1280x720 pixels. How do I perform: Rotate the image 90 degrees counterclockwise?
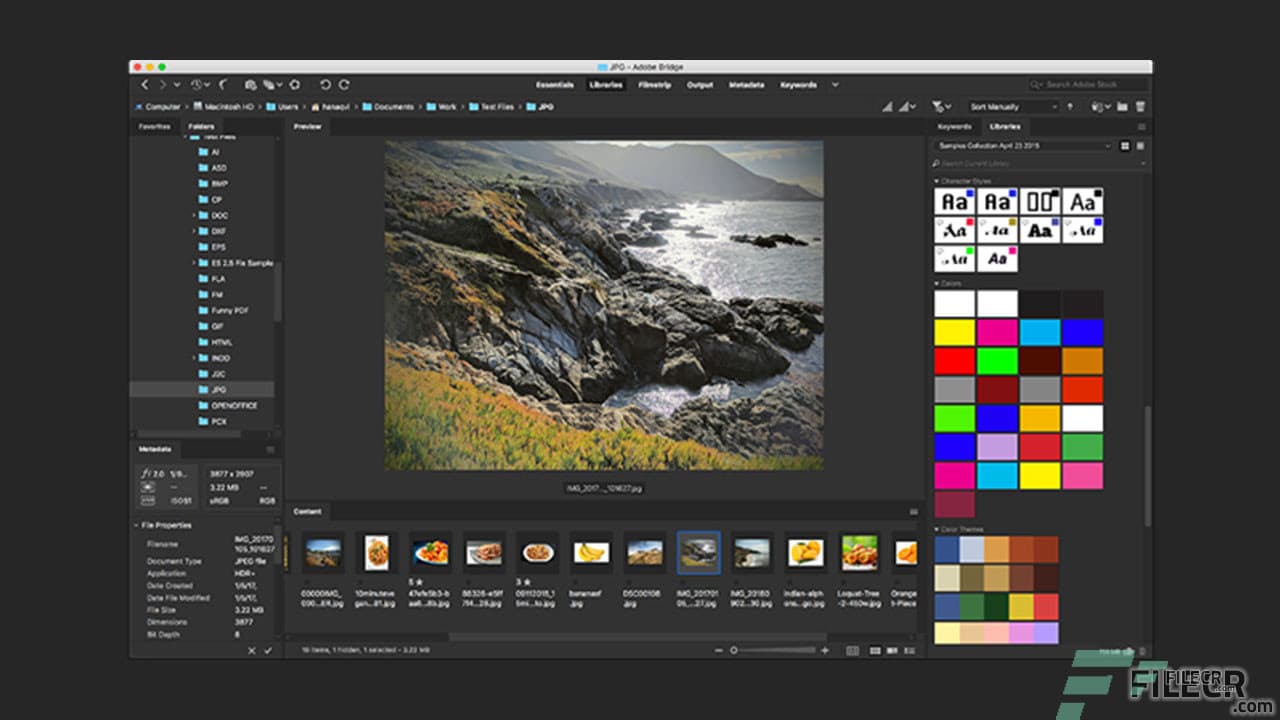[326, 85]
